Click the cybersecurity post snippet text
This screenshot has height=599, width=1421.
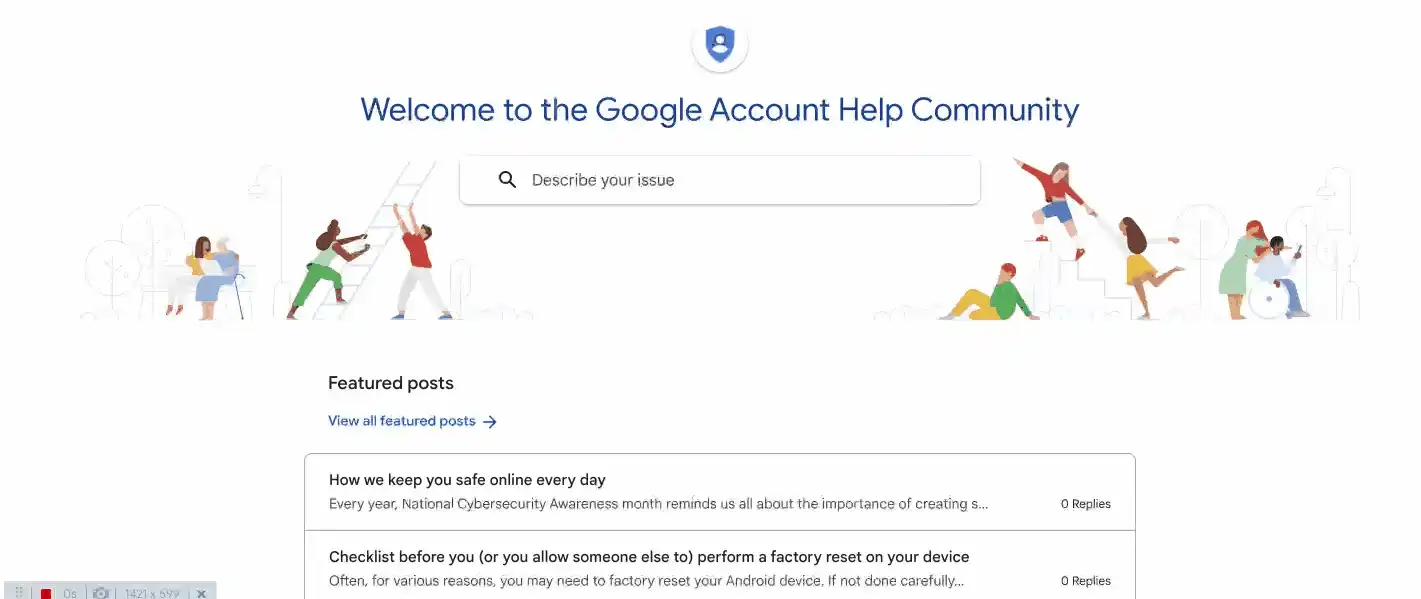pyautogui.click(x=658, y=503)
